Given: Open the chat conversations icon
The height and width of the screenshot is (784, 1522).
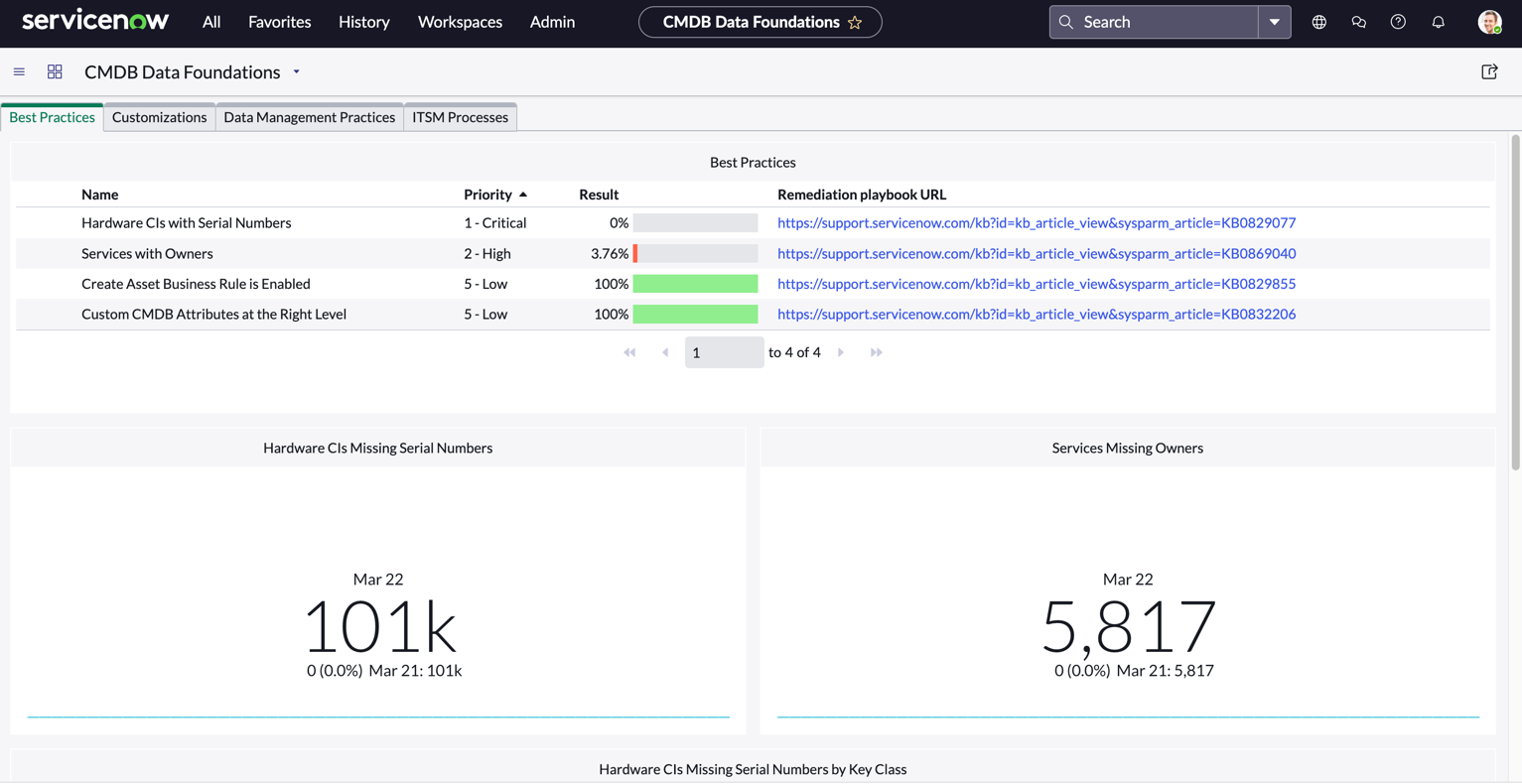Looking at the screenshot, I should (1358, 22).
